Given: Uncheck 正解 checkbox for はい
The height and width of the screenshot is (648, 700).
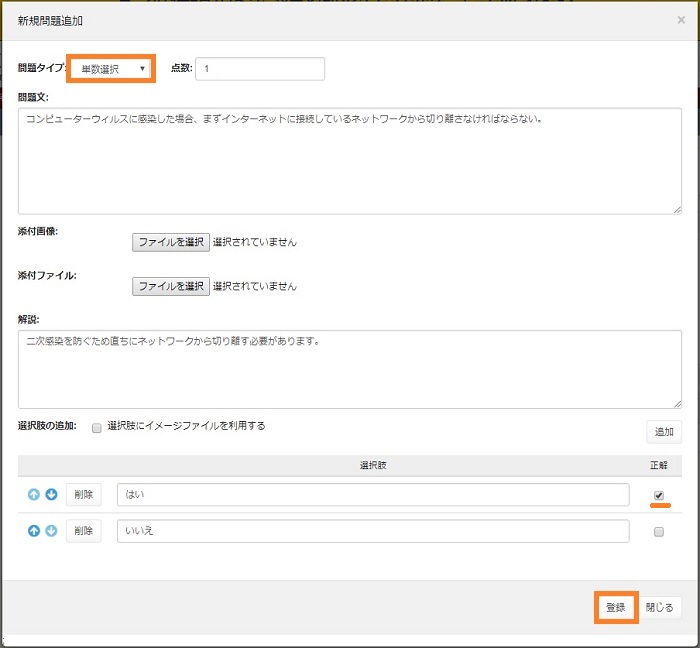Looking at the screenshot, I should click(658, 495).
